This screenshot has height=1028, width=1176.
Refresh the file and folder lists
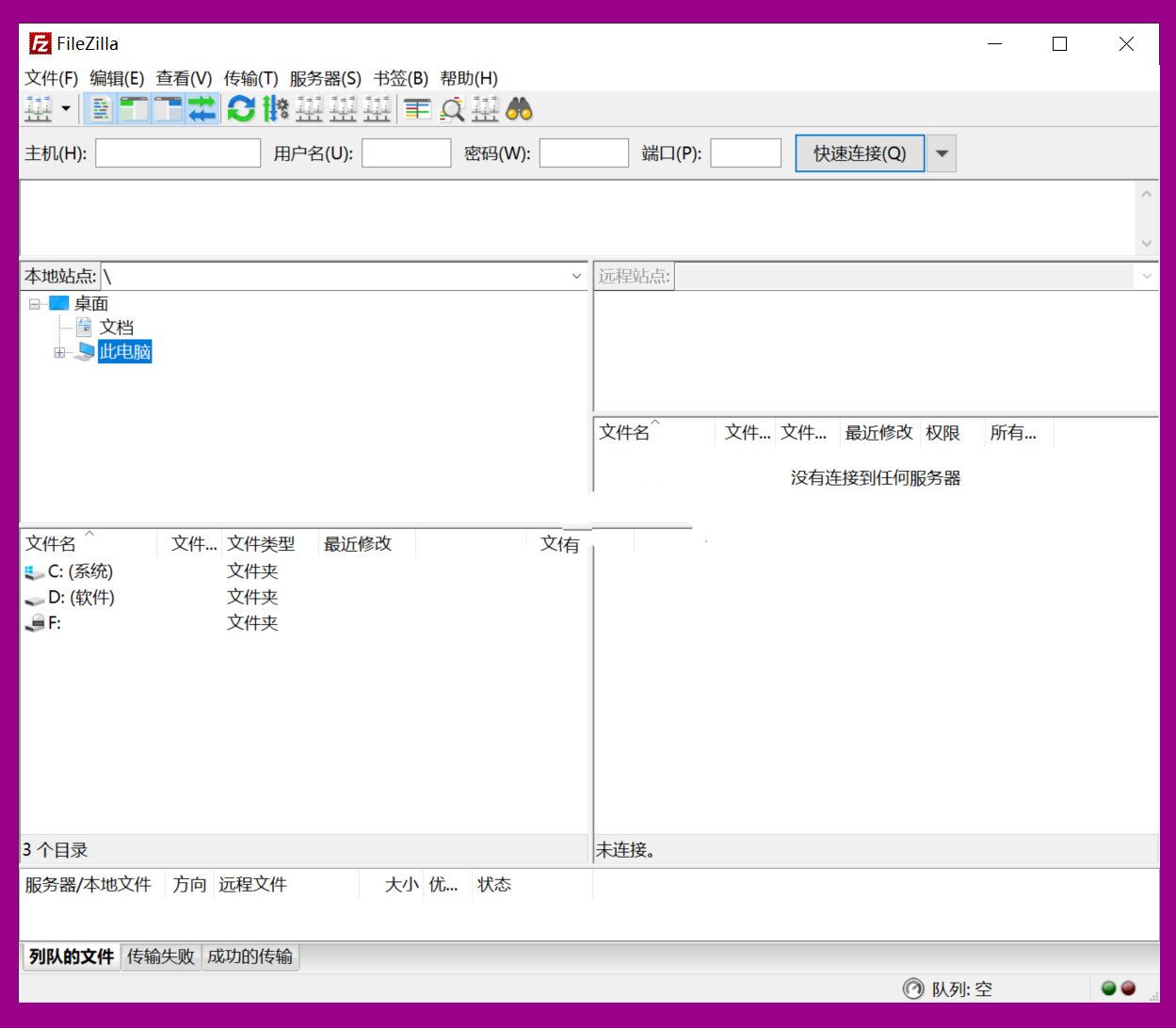click(x=241, y=109)
